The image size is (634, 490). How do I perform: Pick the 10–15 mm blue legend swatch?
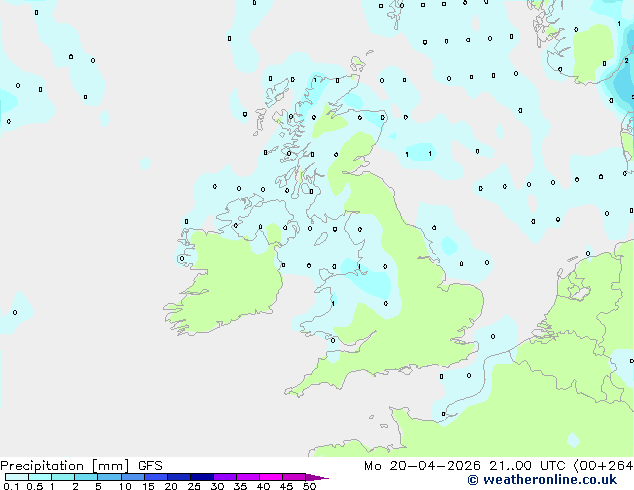click(133, 477)
